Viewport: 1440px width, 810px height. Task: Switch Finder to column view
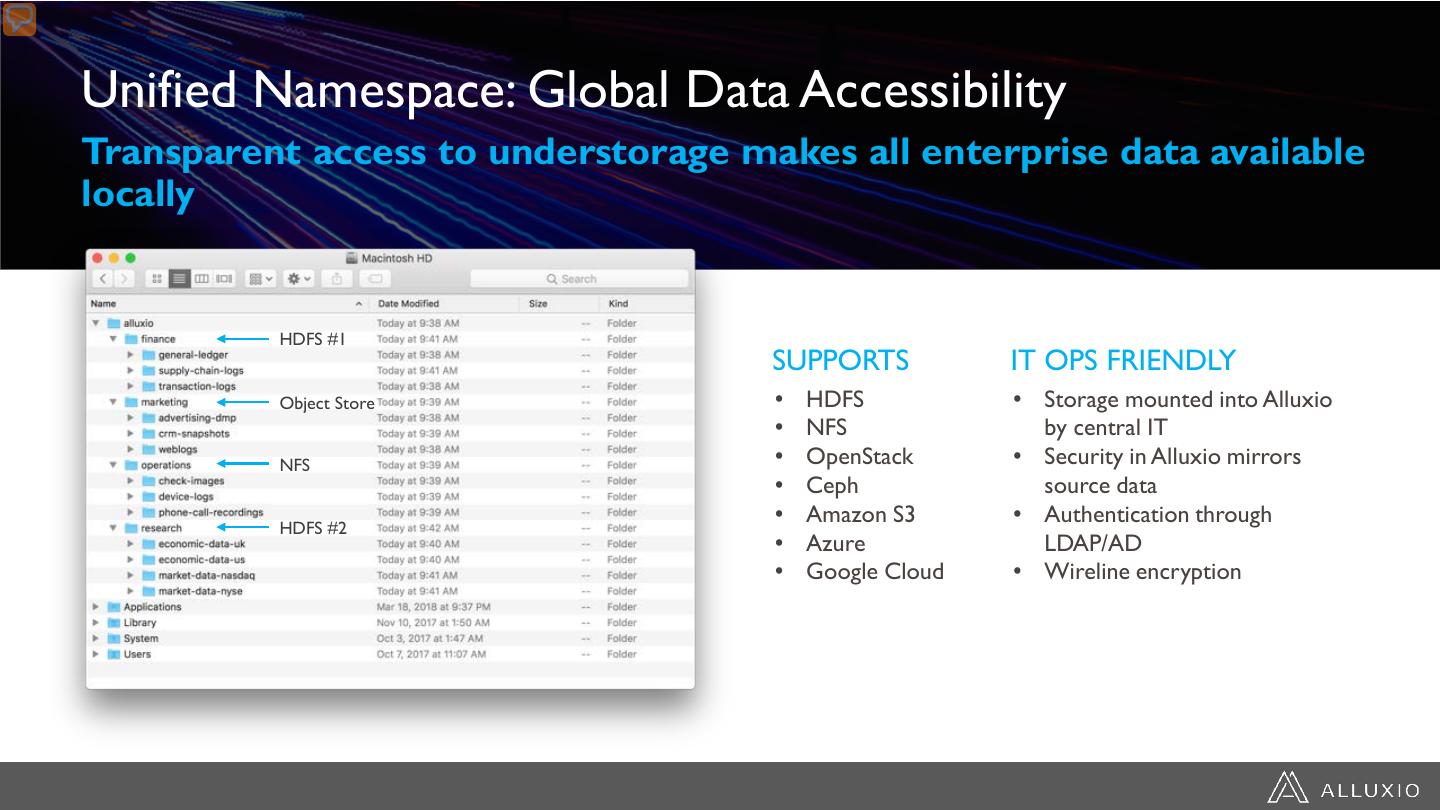click(x=201, y=279)
